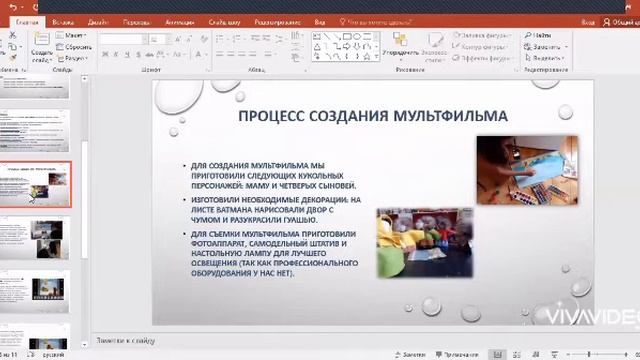Align text left
This screenshot has width=640, height=360.
[220, 54]
